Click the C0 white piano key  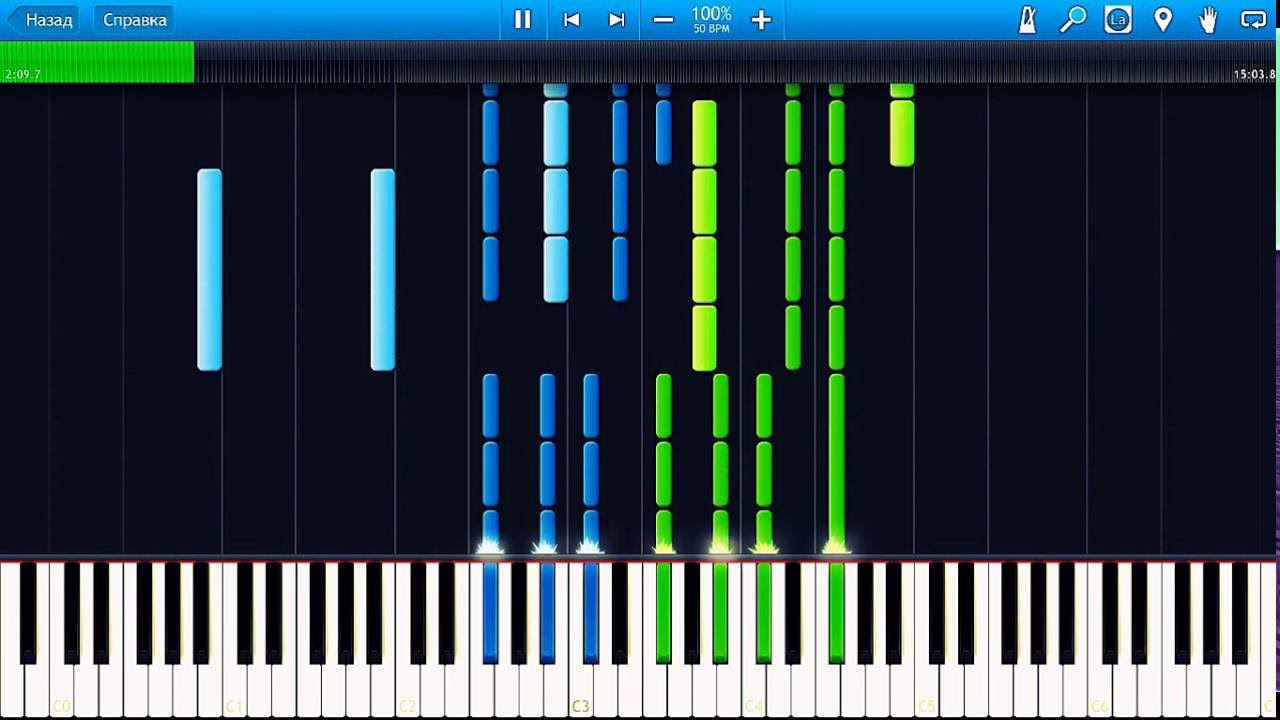pyautogui.click(x=62, y=640)
